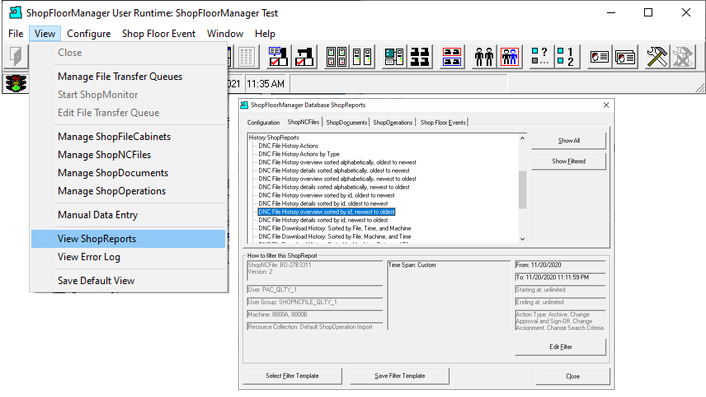Viewport: 706px width, 397px height.
Task: Click the ShopReports dialog title icon
Action: (x=244, y=105)
